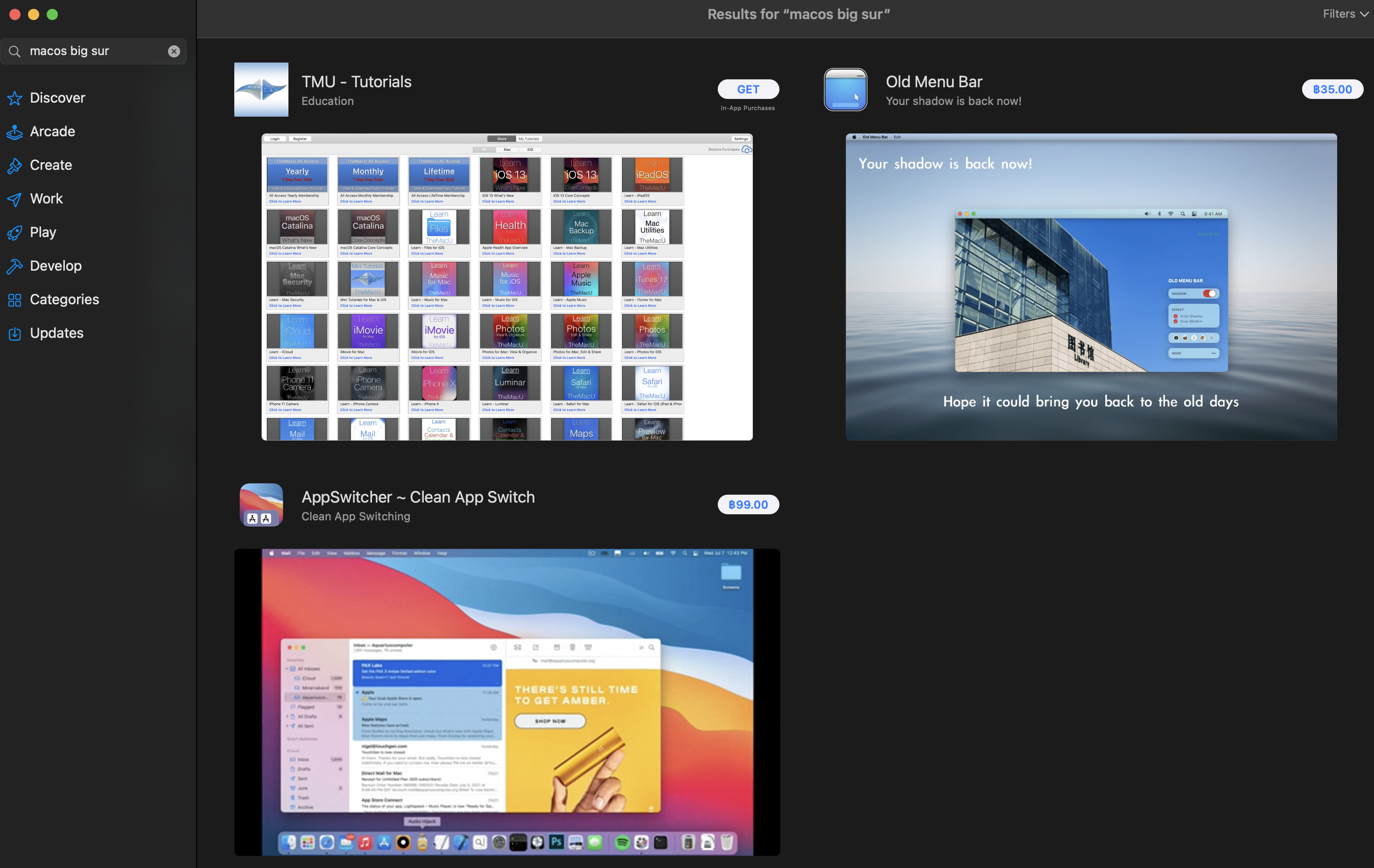Screen dimensions: 1374x868
Task: Open Arcade via joystick icon
Action: pyautogui.click(x=15, y=132)
